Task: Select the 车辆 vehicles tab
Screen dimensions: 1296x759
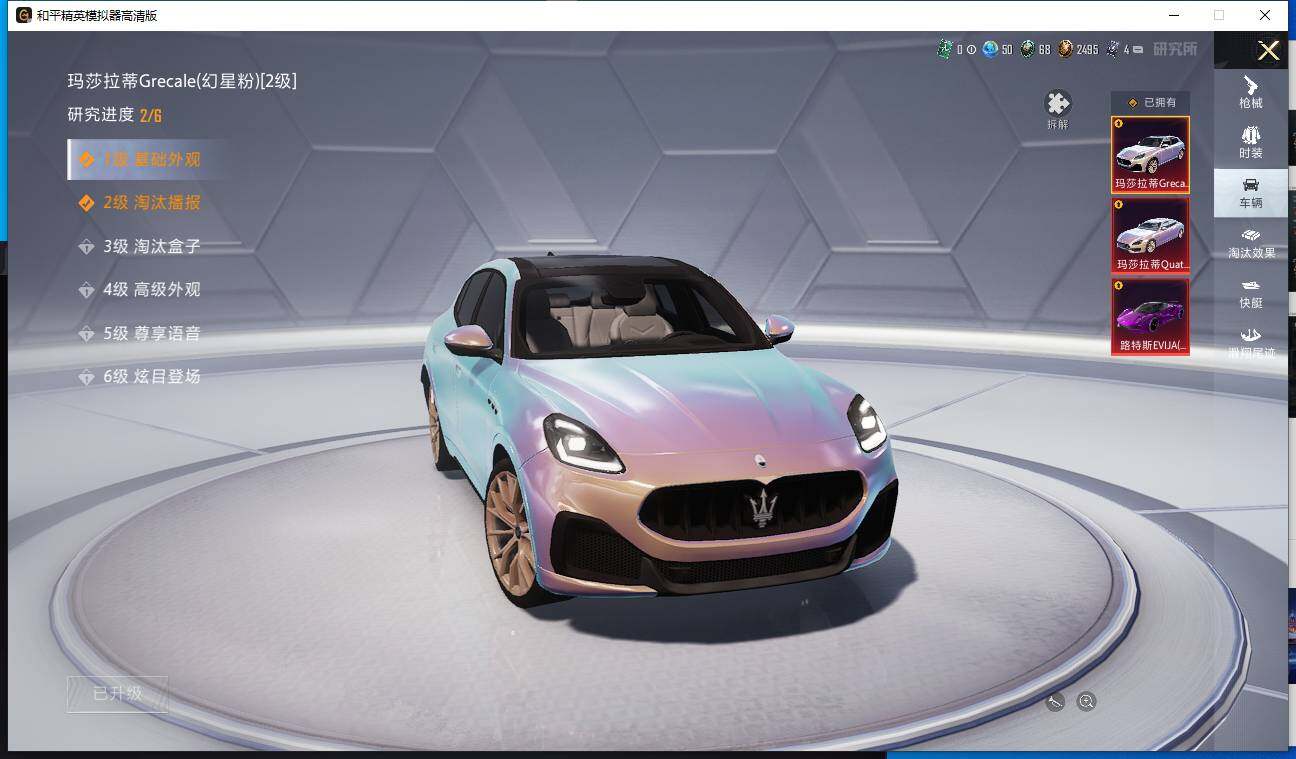Action: point(1250,193)
